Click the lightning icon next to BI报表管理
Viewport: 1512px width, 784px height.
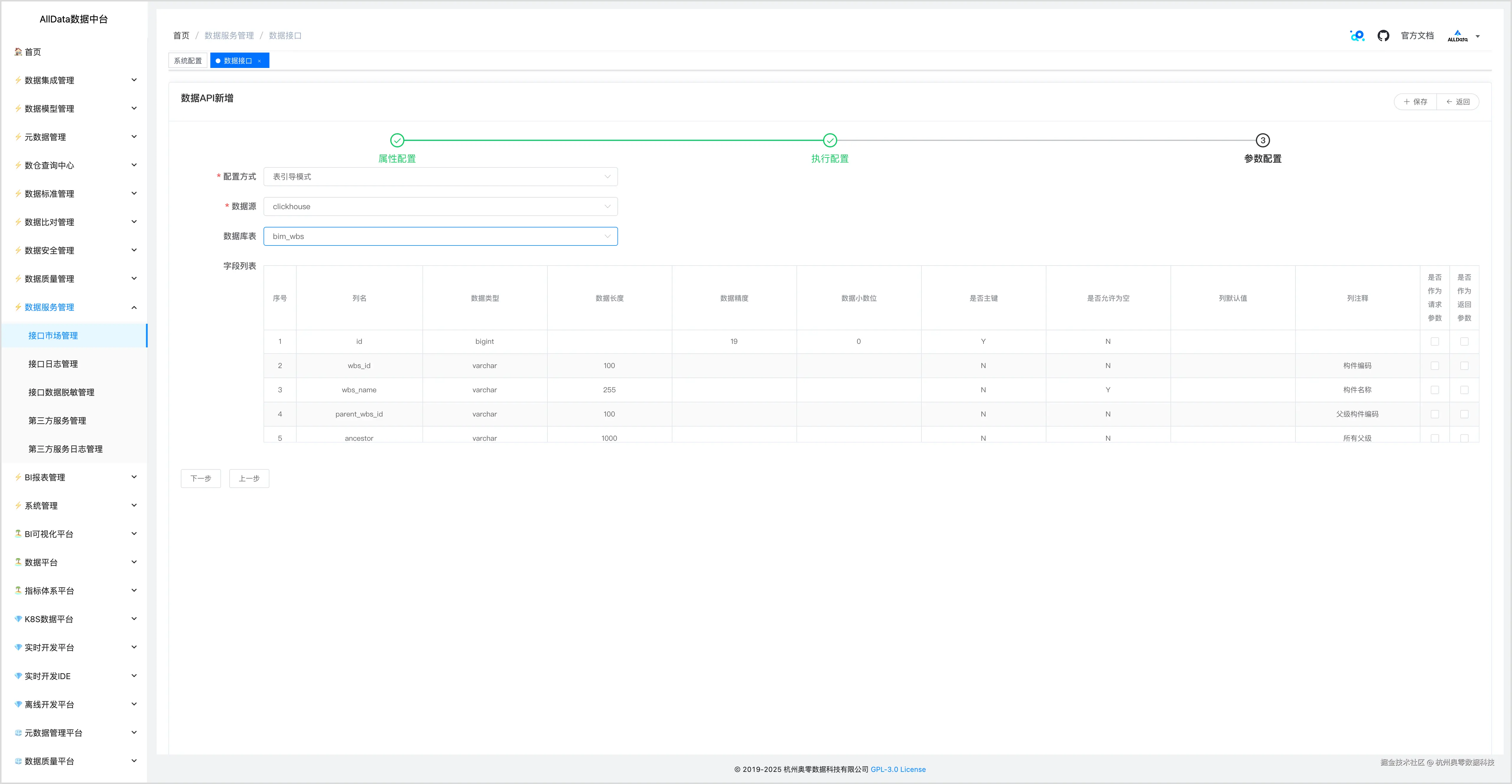18,477
